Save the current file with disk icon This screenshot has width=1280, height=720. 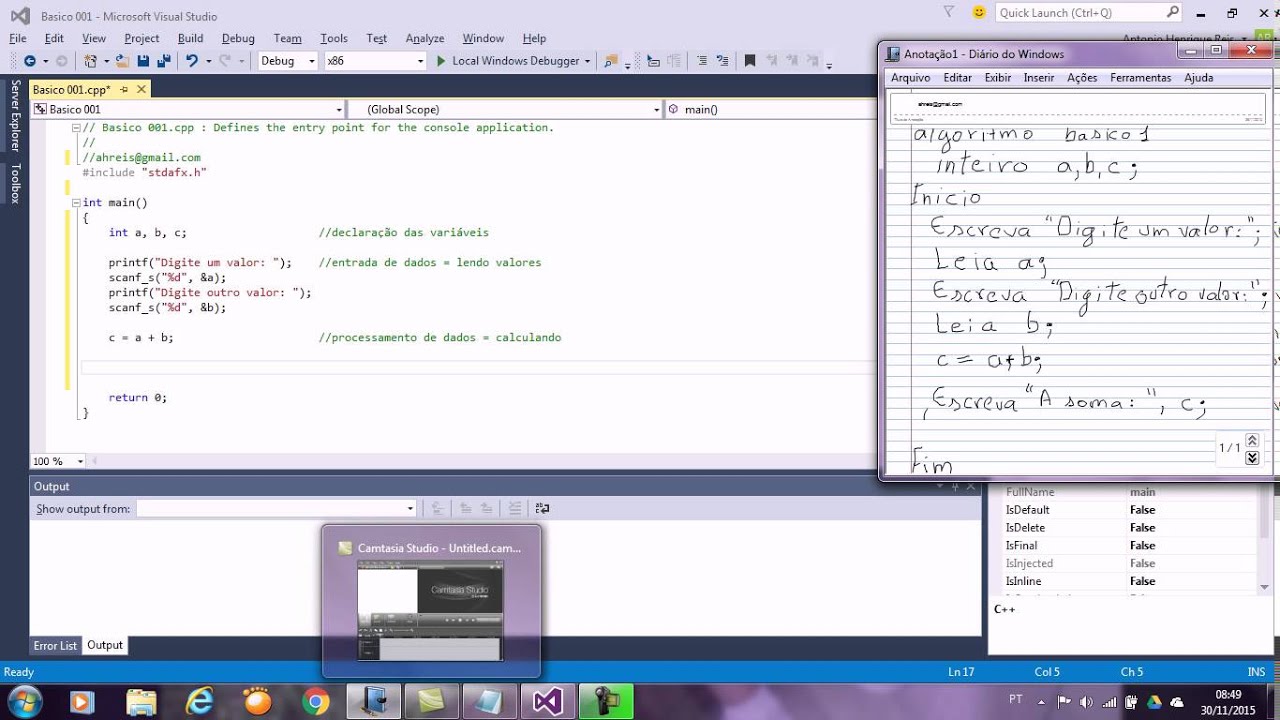143,61
